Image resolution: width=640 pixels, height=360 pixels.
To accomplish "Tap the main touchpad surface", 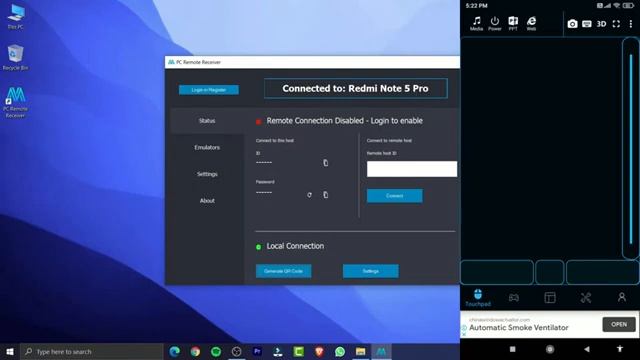I will [541, 148].
